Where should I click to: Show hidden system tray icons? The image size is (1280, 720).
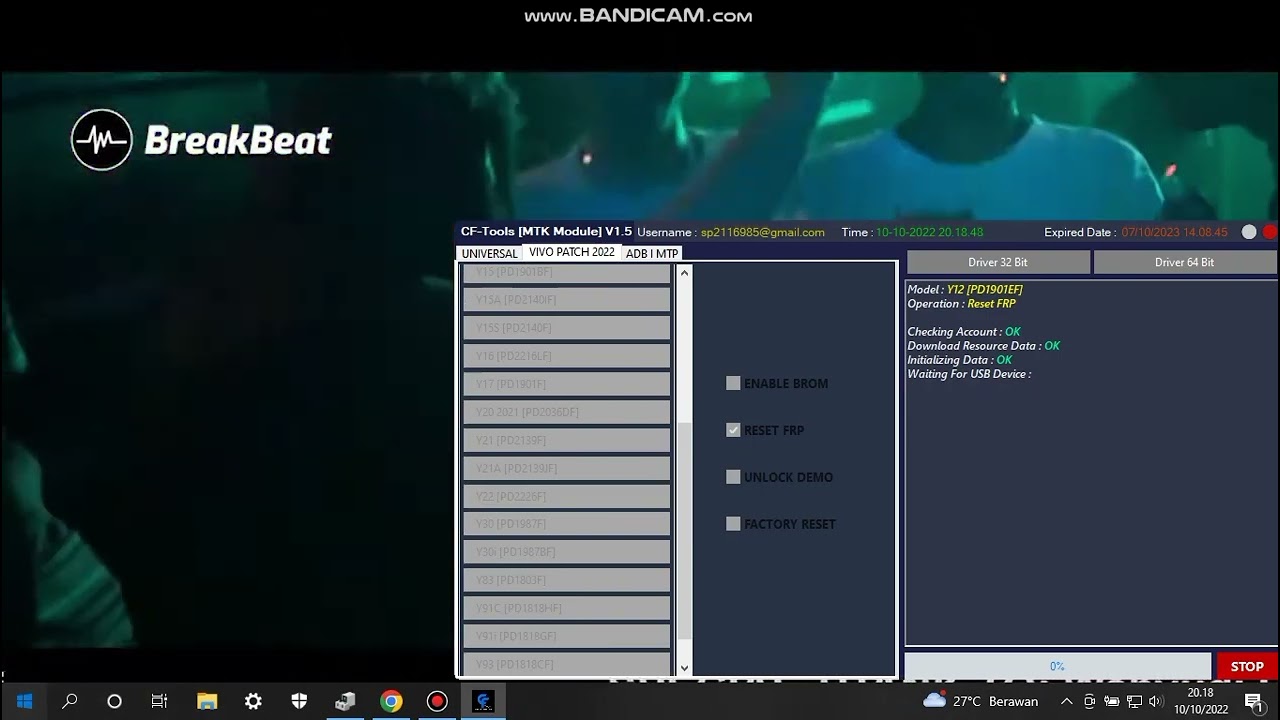(x=1066, y=701)
